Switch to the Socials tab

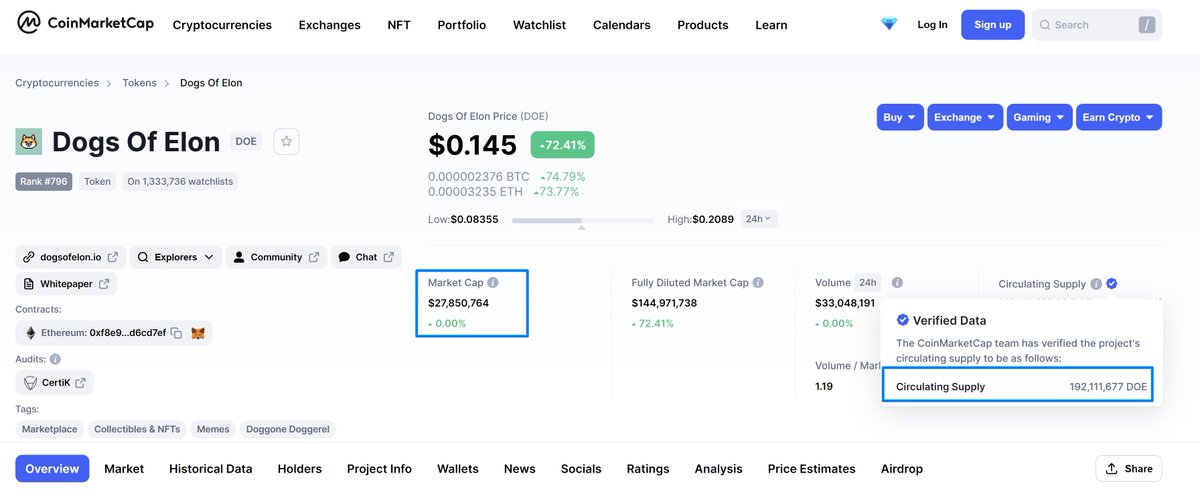pyautogui.click(x=581, y=468)
